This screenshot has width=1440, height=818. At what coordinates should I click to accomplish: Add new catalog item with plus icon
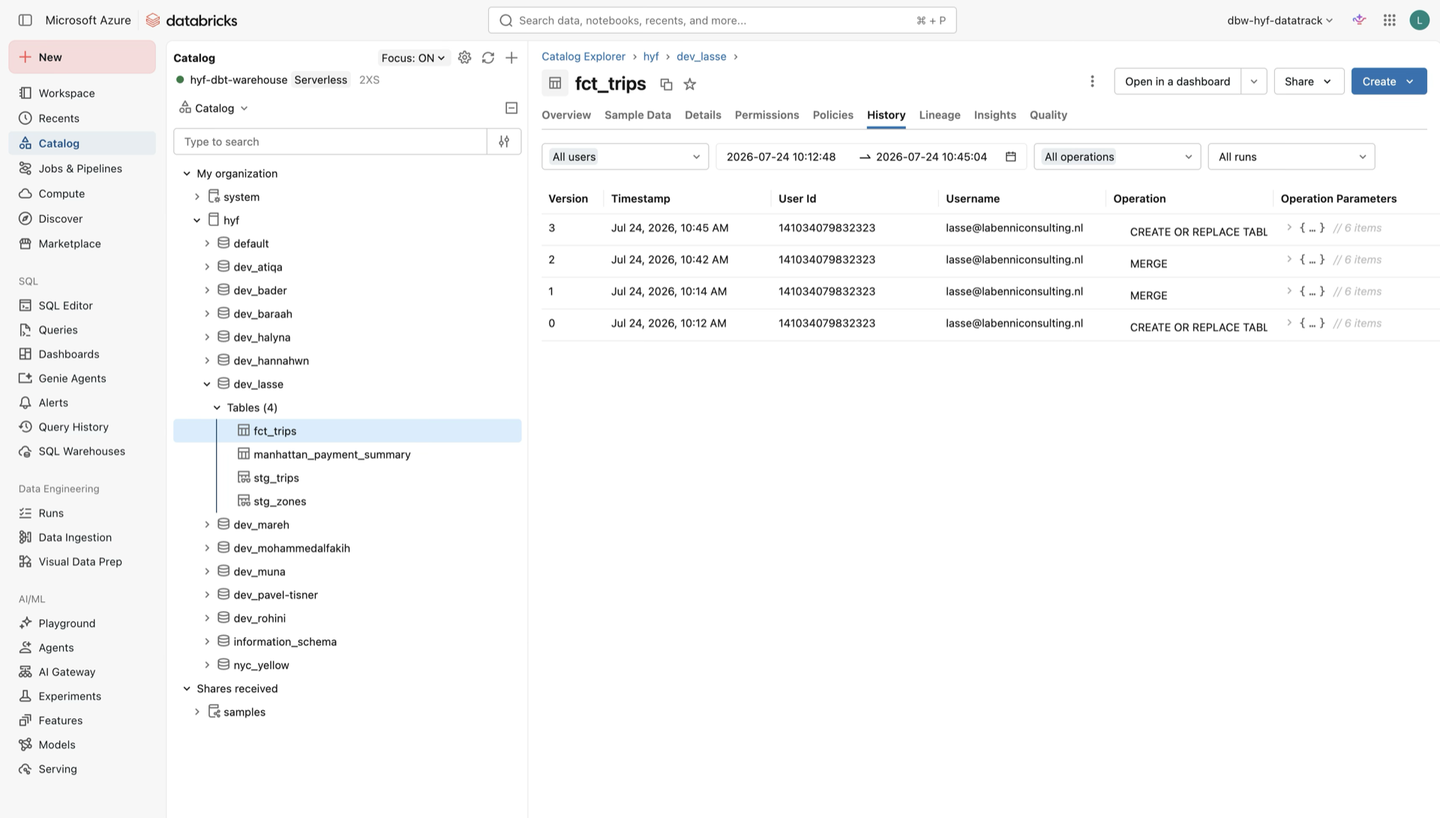[x=511, y=58]
